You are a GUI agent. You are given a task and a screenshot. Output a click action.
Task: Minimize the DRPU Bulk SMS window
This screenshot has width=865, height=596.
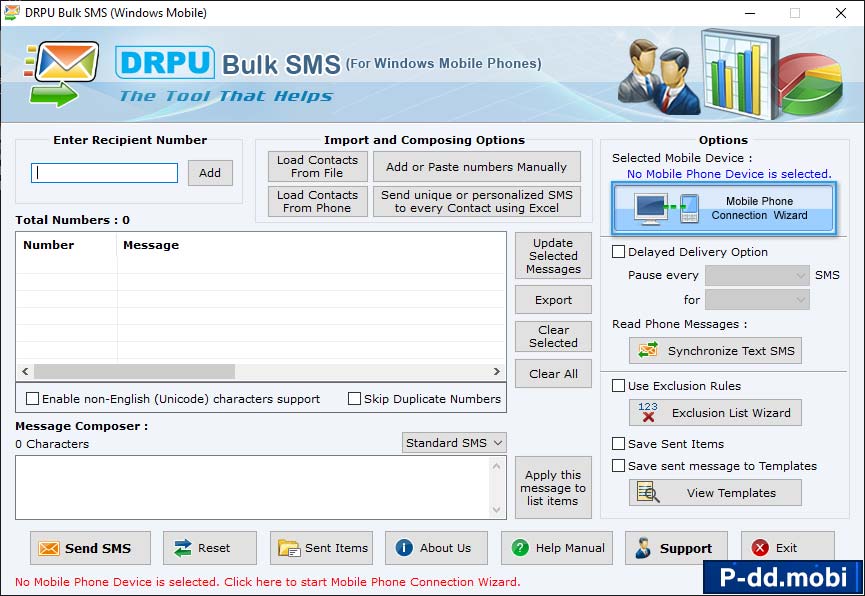[750, 13]
